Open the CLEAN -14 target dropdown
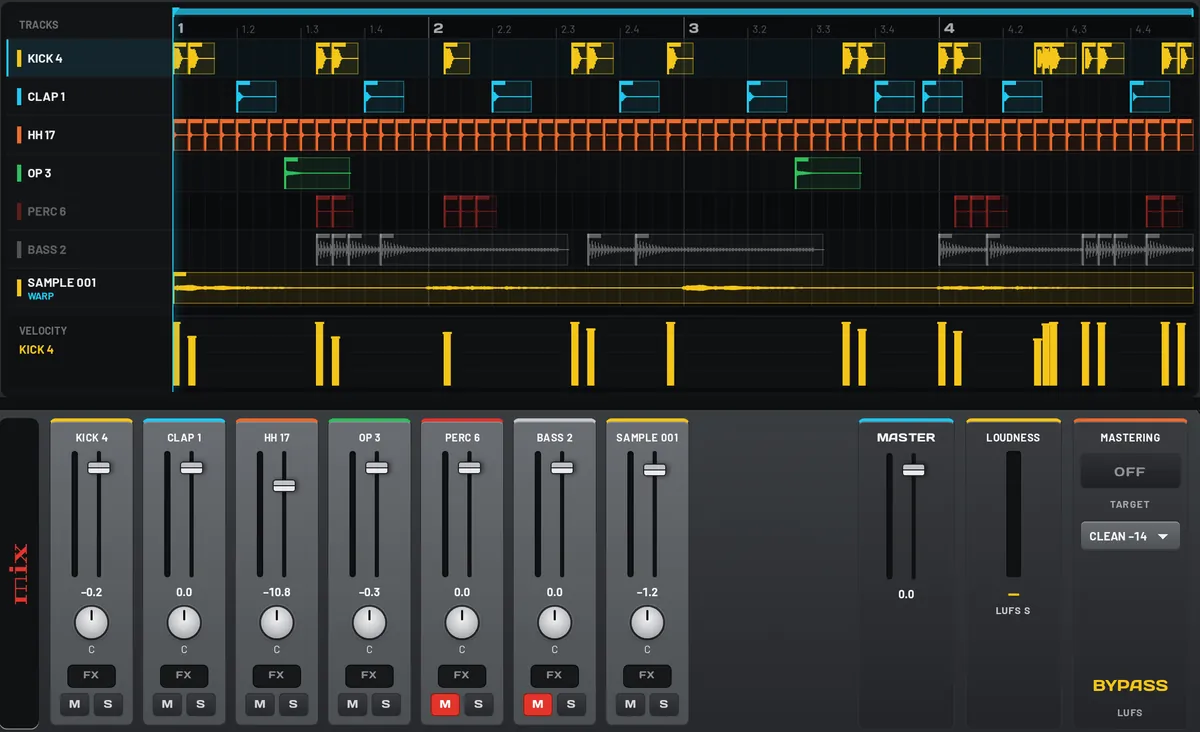The image size is (1200, 732). (x=1130, y=536)
